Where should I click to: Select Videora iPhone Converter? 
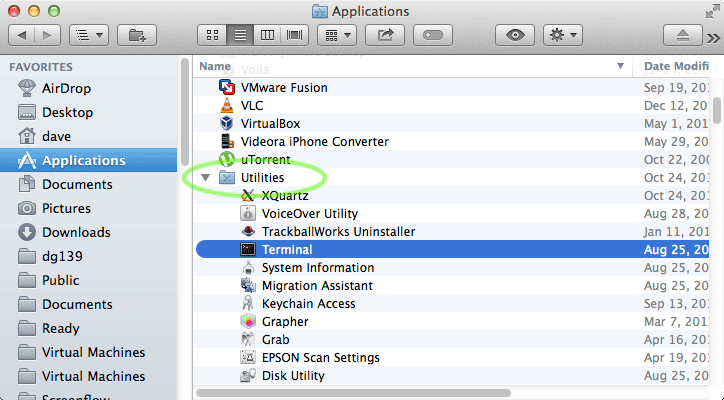(452, 141)
